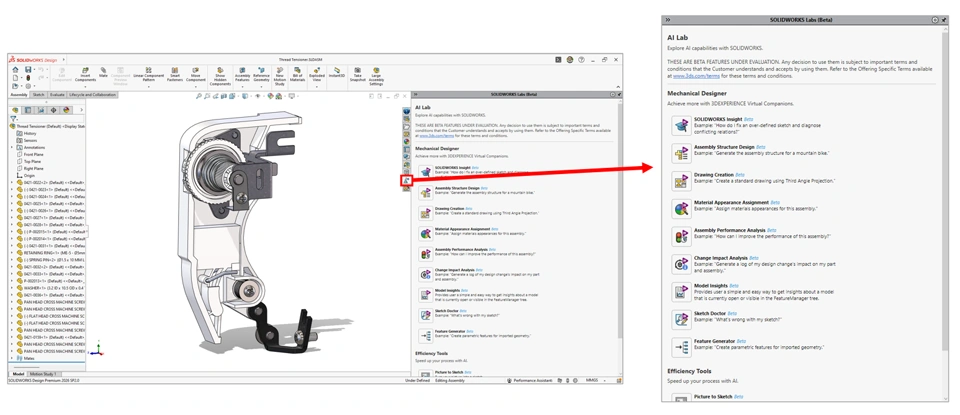Screen dimensions: 960x415
Task: Open the DisplayManager tab icon
Action: tap(66, 110)
